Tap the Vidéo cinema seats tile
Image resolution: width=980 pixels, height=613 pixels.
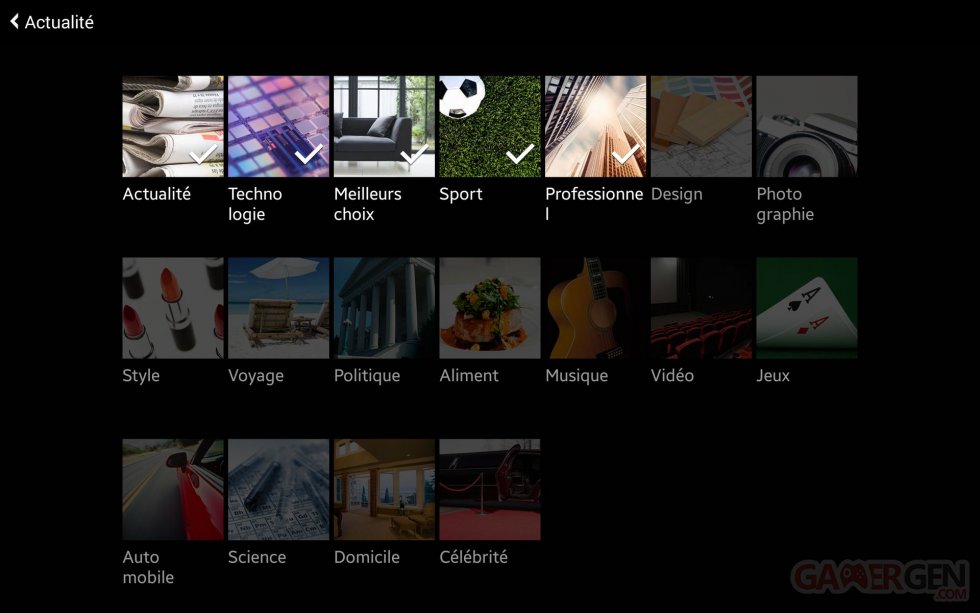coord(701,308)
